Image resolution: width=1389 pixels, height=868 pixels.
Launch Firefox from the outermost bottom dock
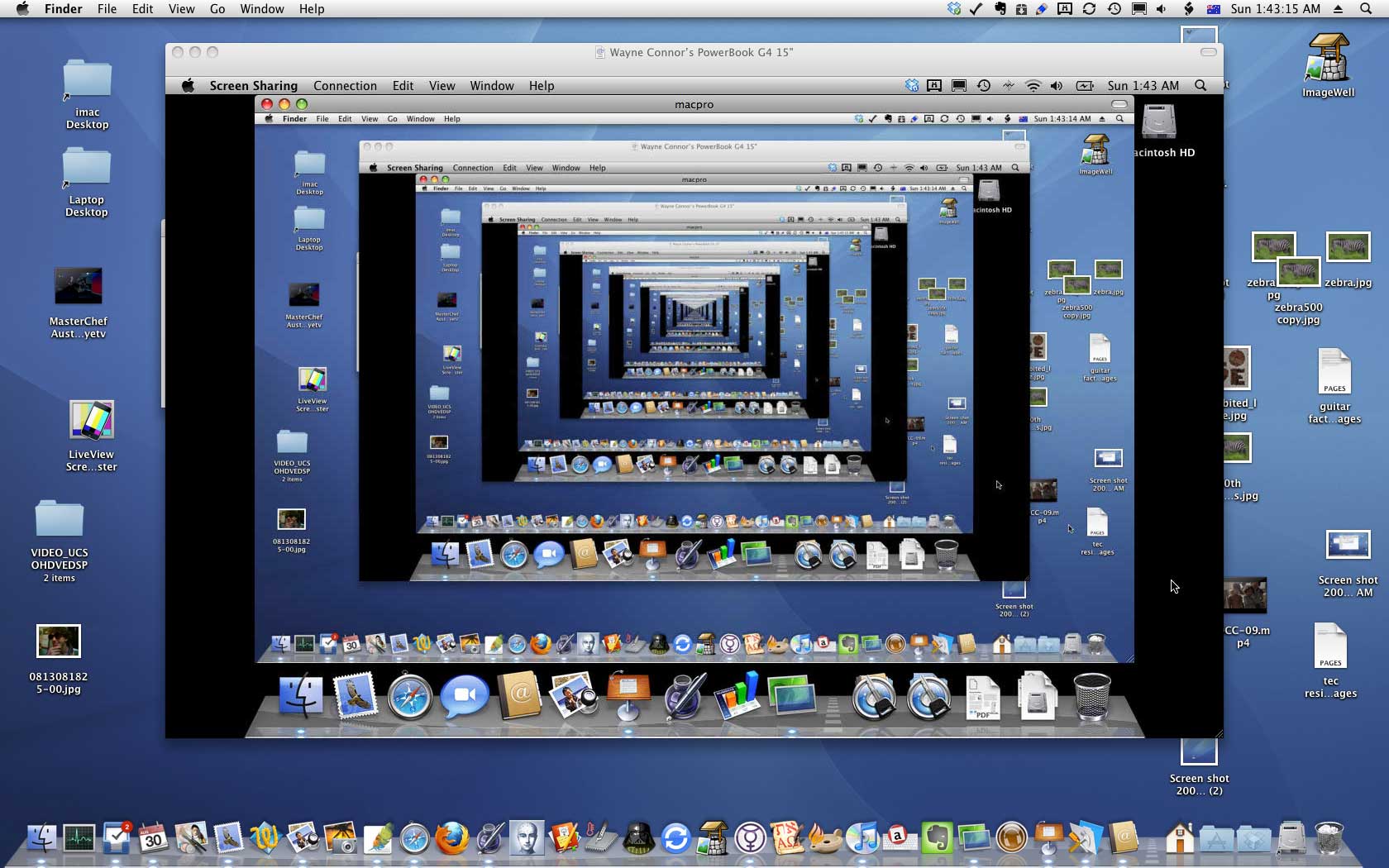pos(451,837)
